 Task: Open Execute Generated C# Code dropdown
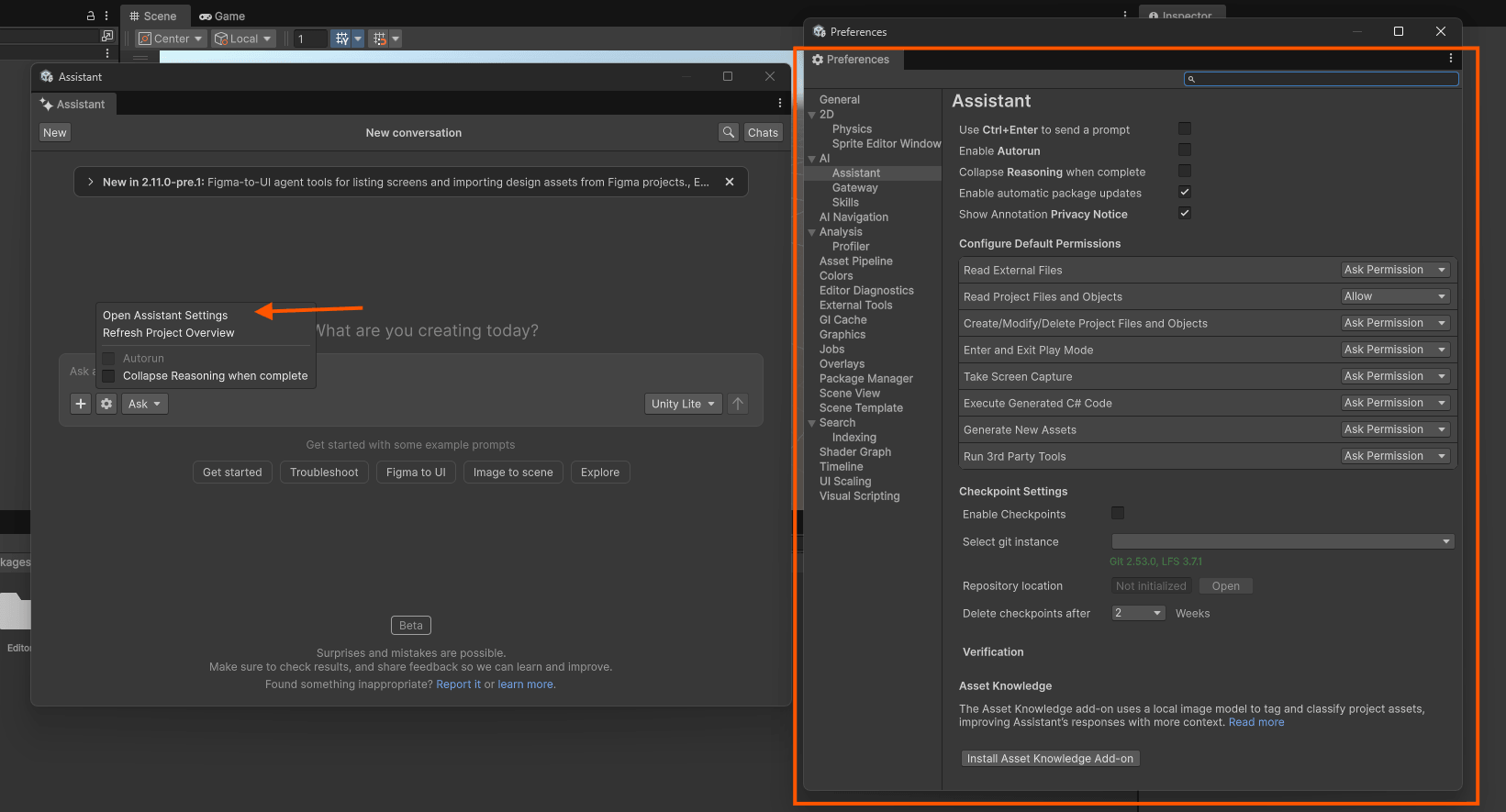tap(1395, 403)
